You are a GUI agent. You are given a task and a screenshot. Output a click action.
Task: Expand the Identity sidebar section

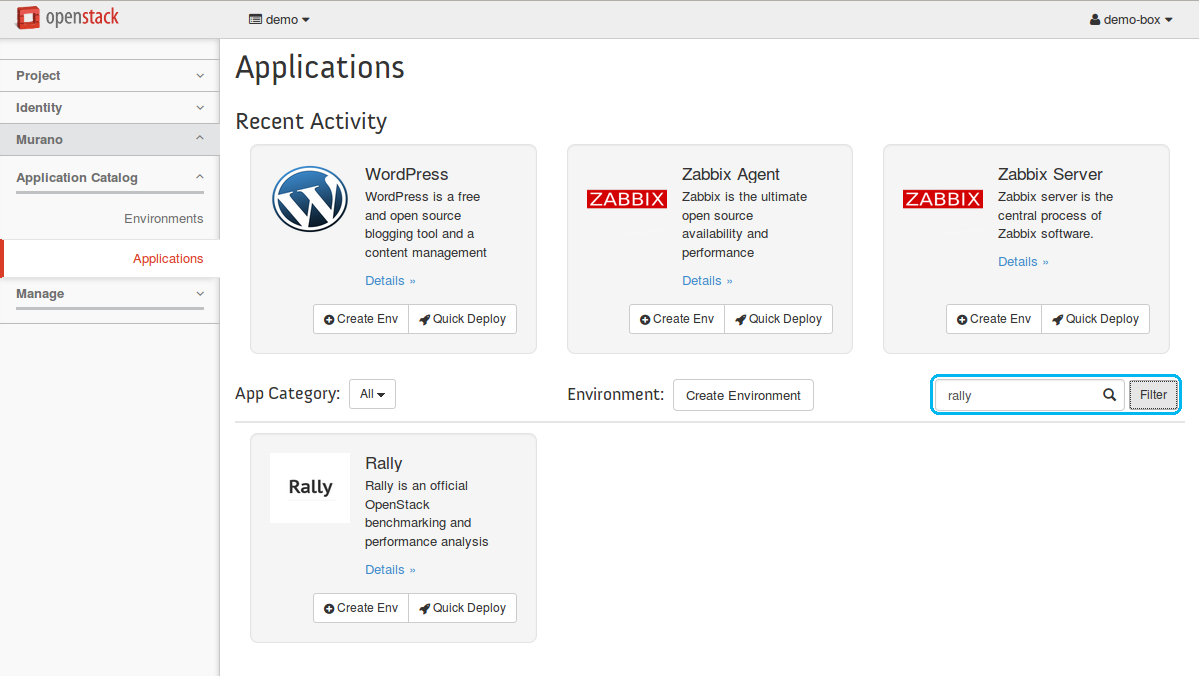[x=109, y=108]
